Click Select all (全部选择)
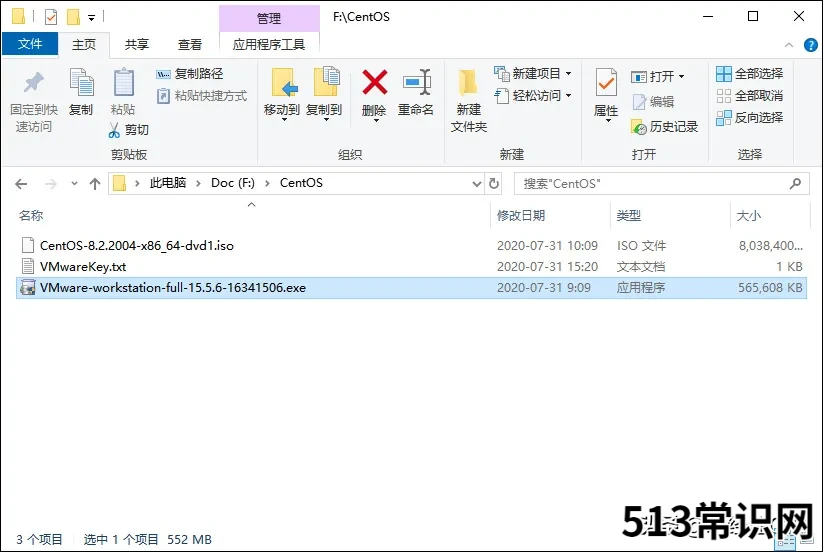The image size is (823, 552). (x=750, y=74)
